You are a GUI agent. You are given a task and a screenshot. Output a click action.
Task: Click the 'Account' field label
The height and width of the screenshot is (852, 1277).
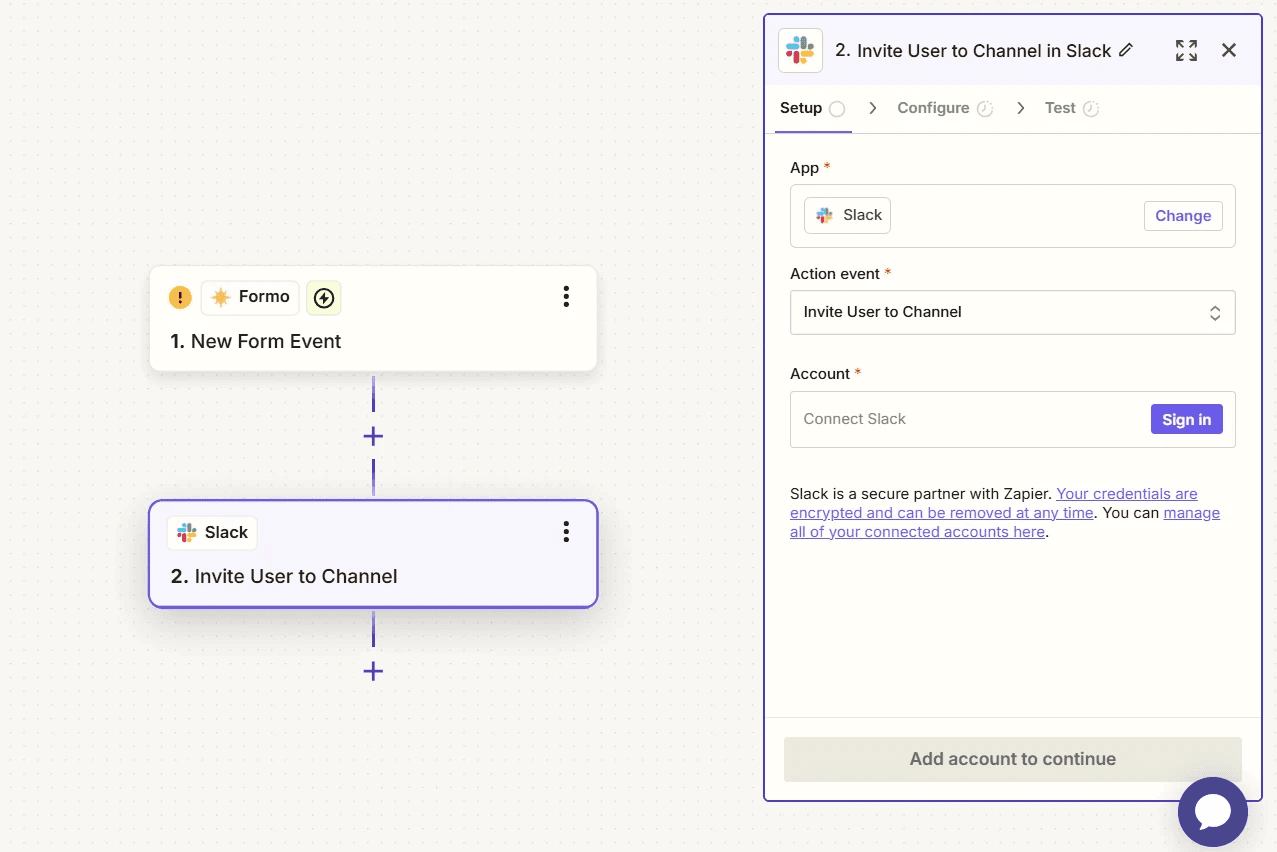pos(820,374)
